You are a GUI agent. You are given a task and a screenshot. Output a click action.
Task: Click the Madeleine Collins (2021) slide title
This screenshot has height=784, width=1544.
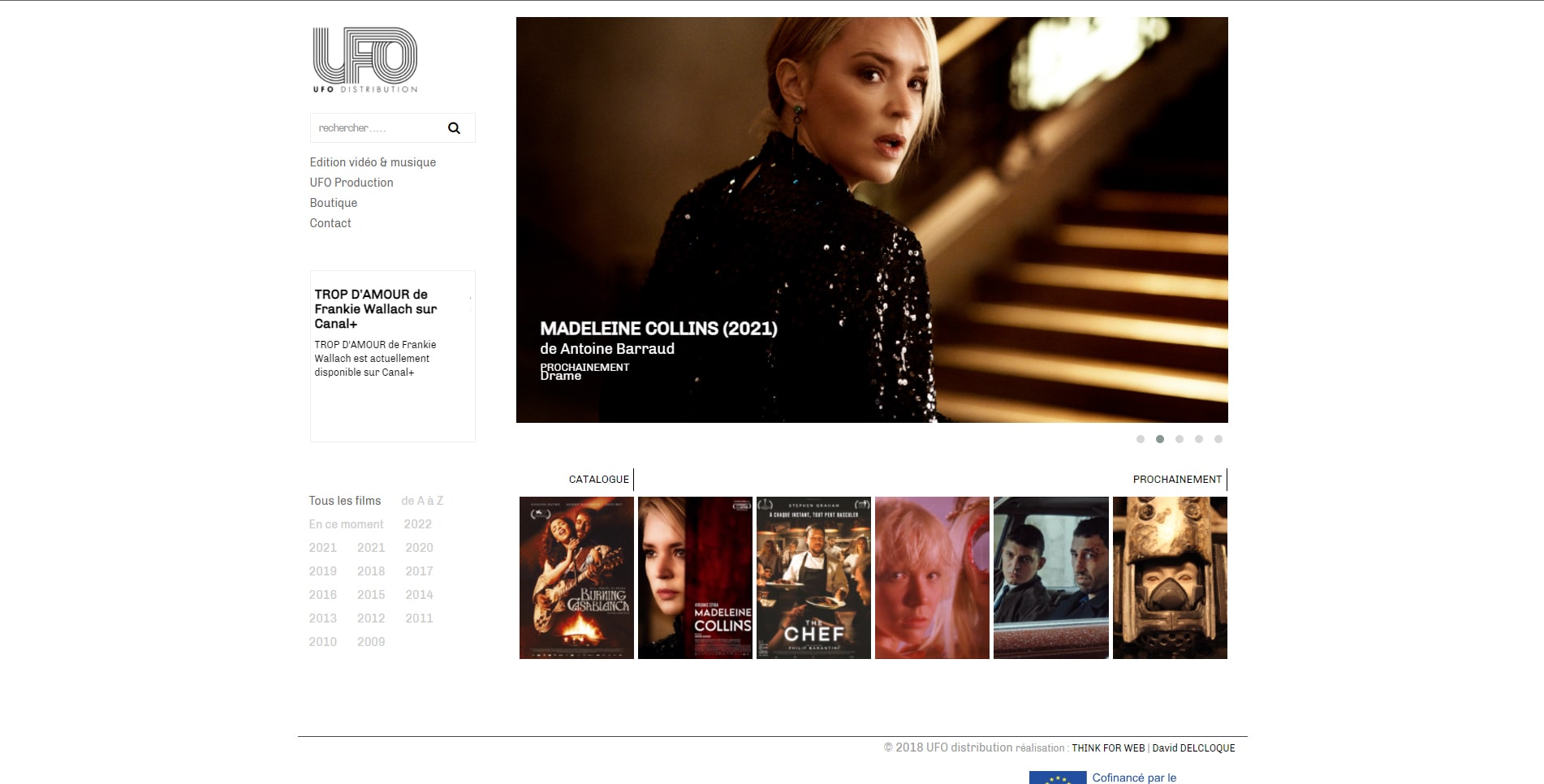coord(658,329)
